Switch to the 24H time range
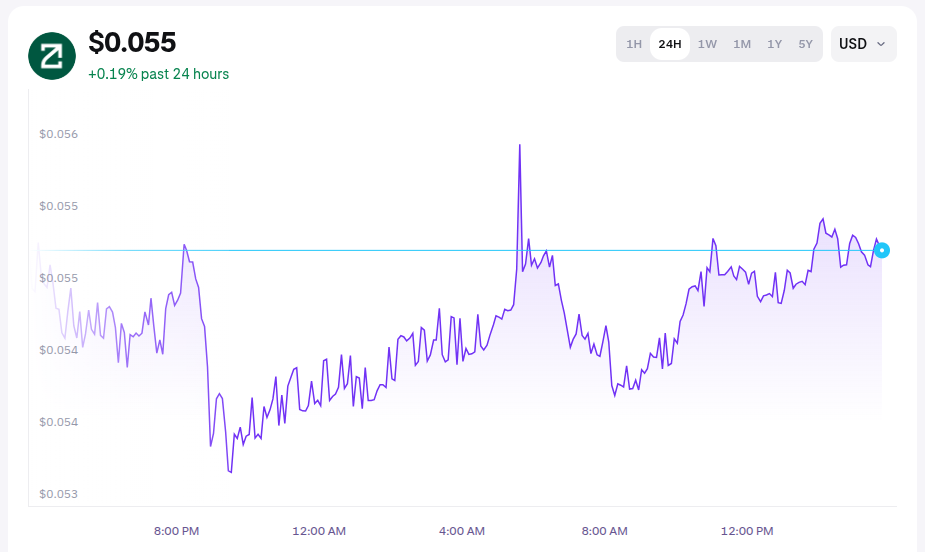This screenshot has height=552, width=925. tap(670, 44)
